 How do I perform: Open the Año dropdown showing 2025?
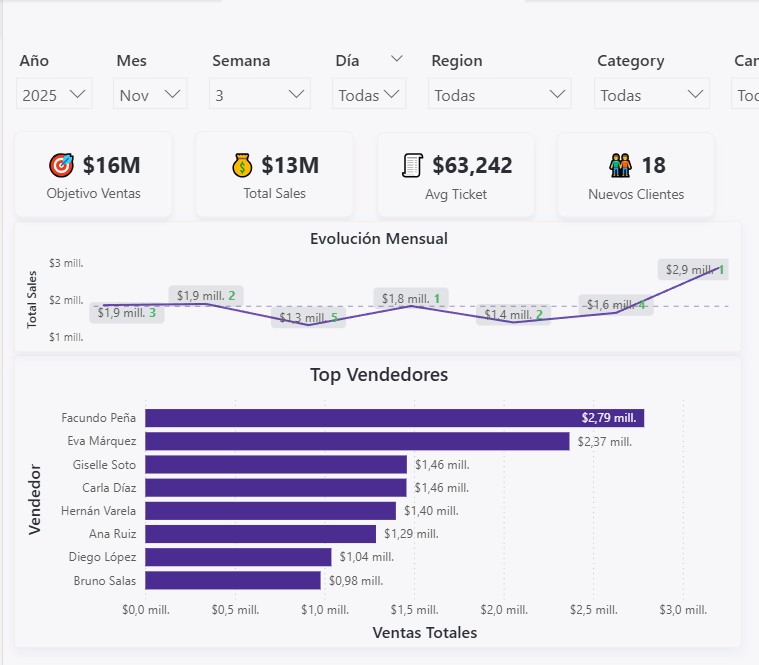[55, 95]
